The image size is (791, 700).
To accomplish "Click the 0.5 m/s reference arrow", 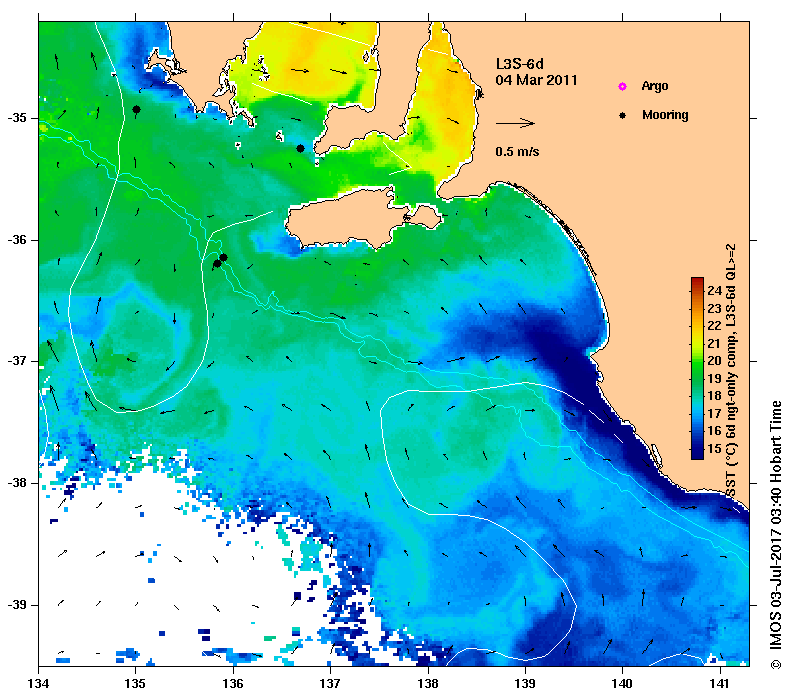I will tap(515, 123).
